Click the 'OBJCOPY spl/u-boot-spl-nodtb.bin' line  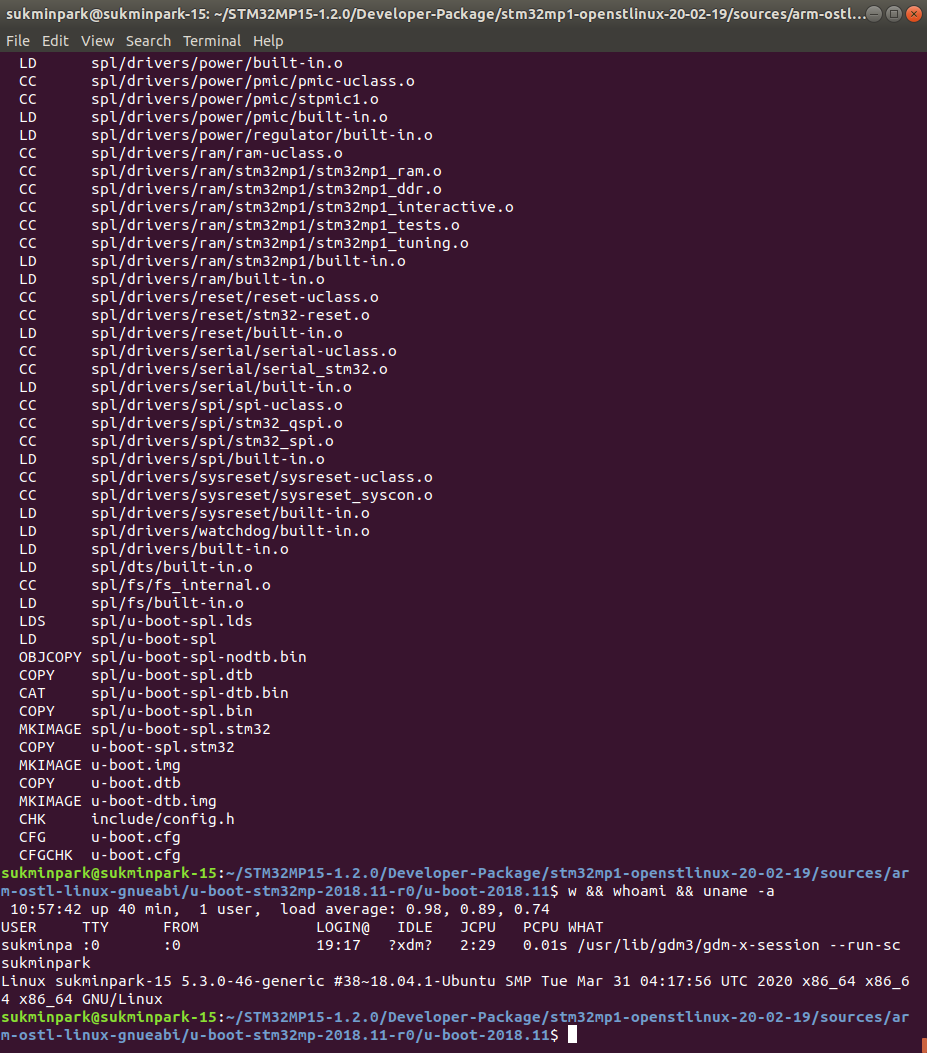163,657
